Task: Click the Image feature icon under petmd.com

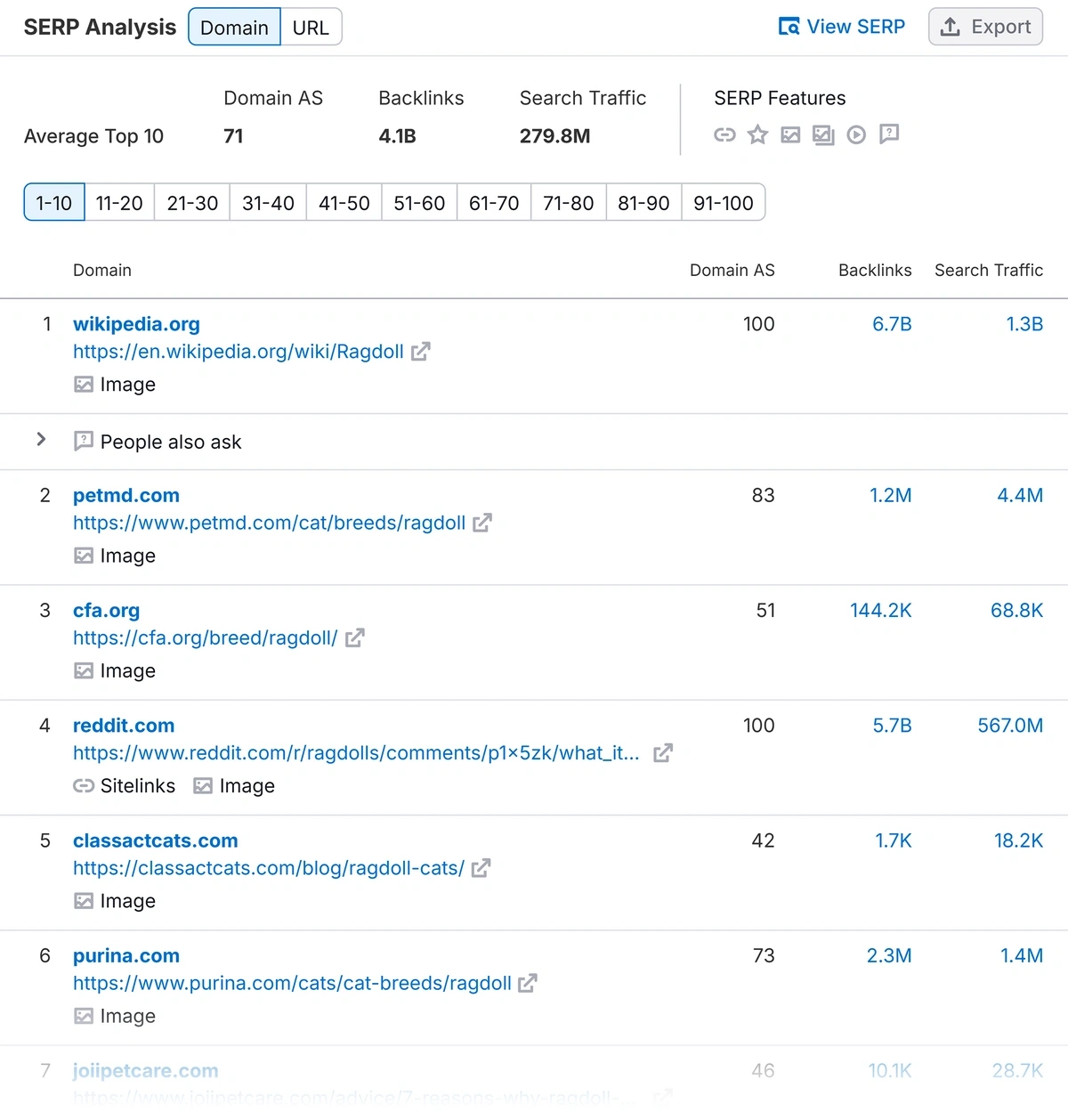Action: tap(84, 556)
